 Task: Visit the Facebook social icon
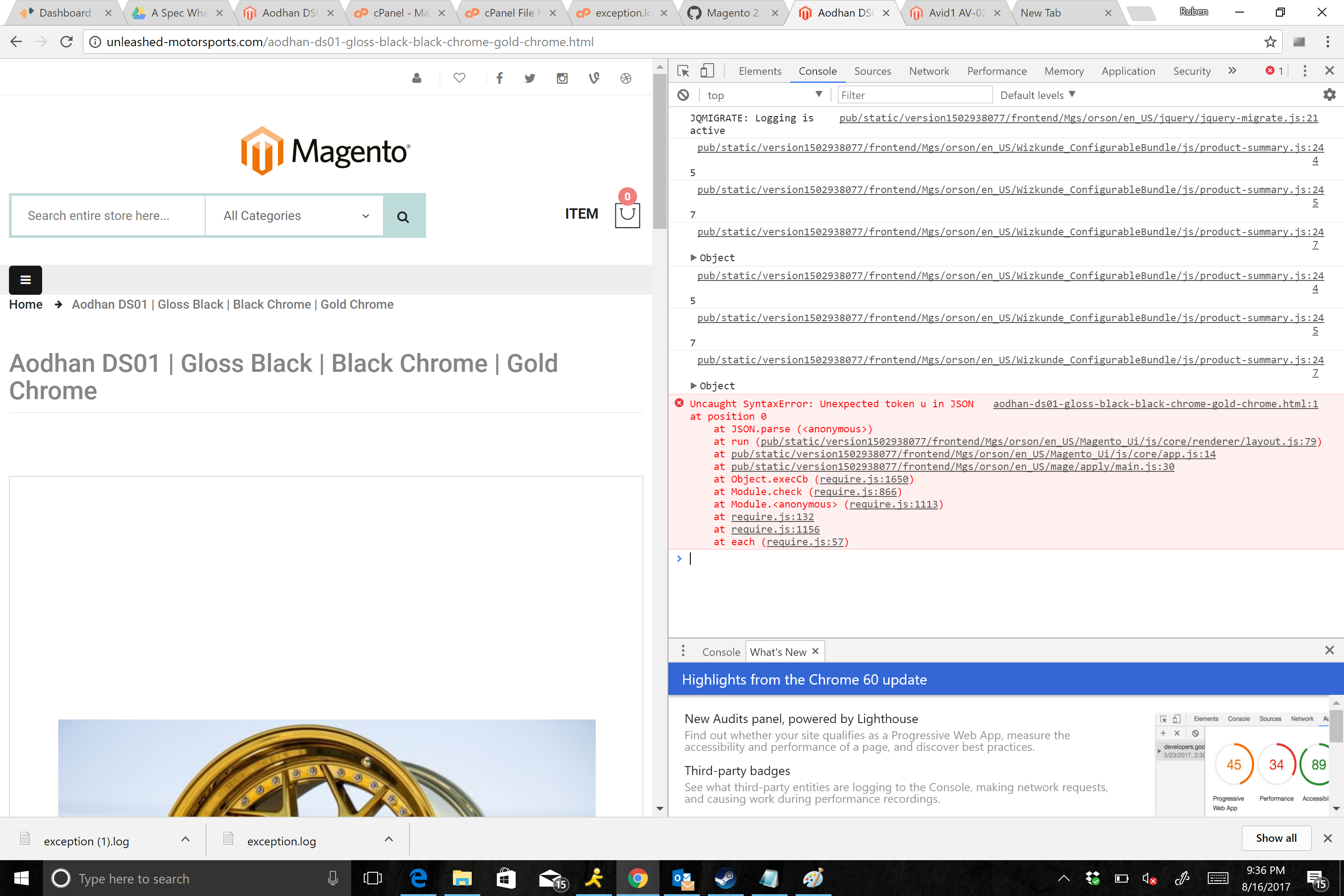[500, 78]
